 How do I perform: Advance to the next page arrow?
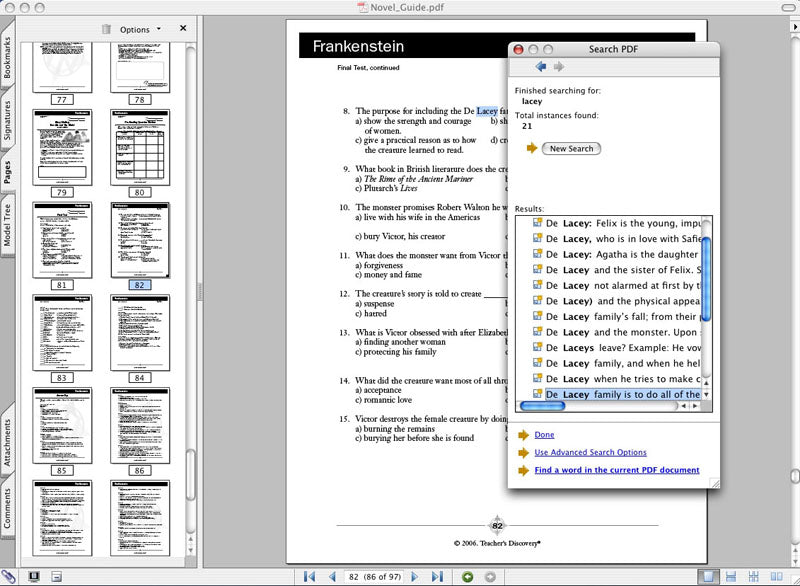click(x=413, y=576)
